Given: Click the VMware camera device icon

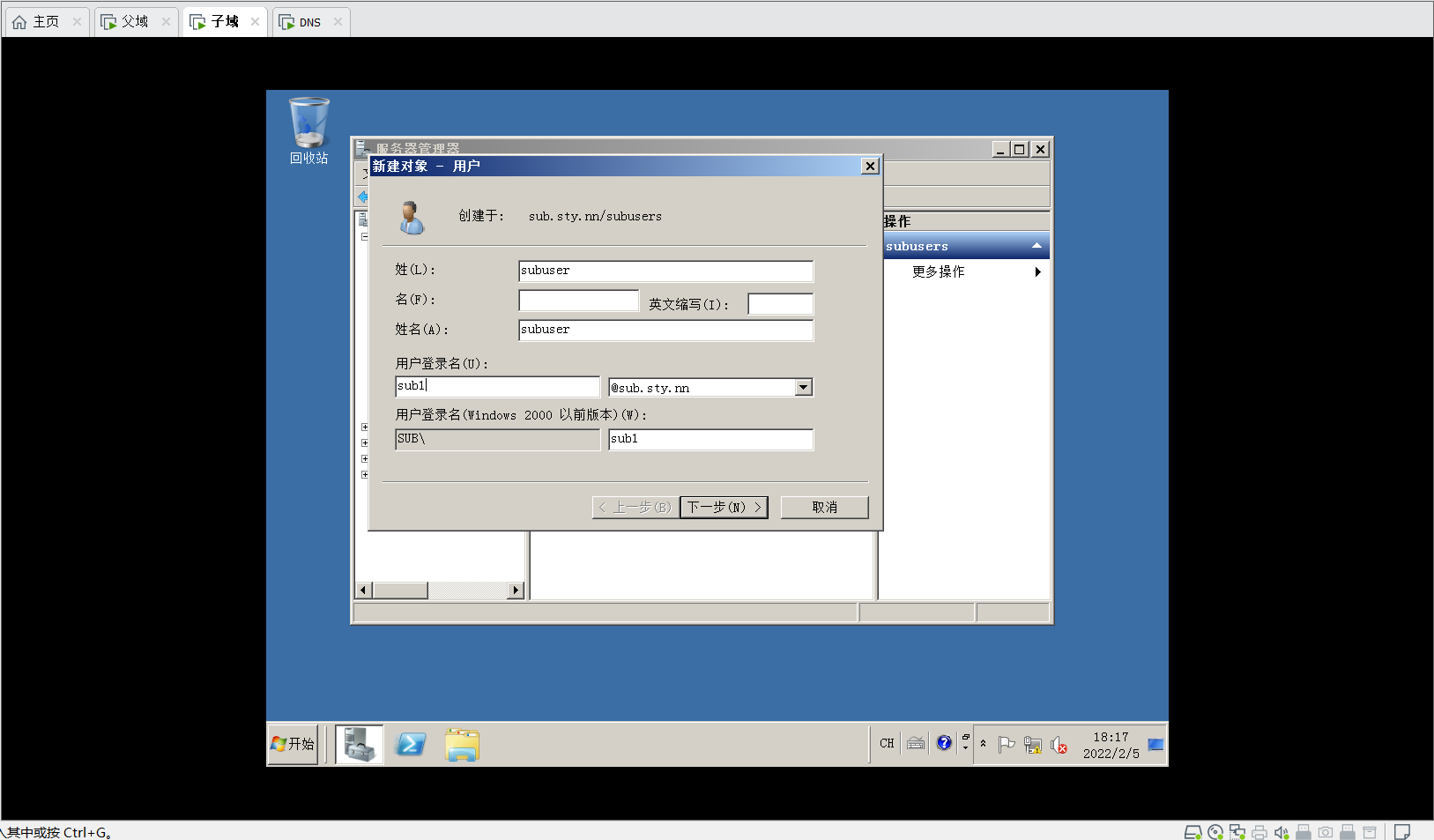Looking at the screenshot, I should coord(1326,832).
